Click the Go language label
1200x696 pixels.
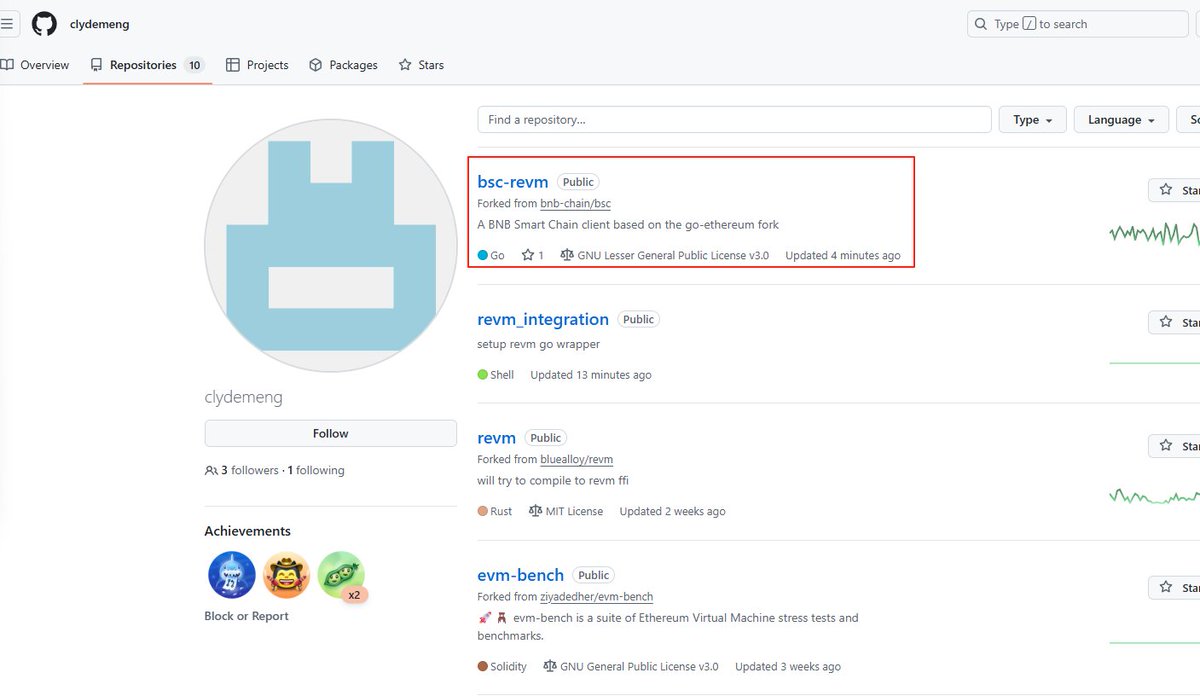(497, 255)
